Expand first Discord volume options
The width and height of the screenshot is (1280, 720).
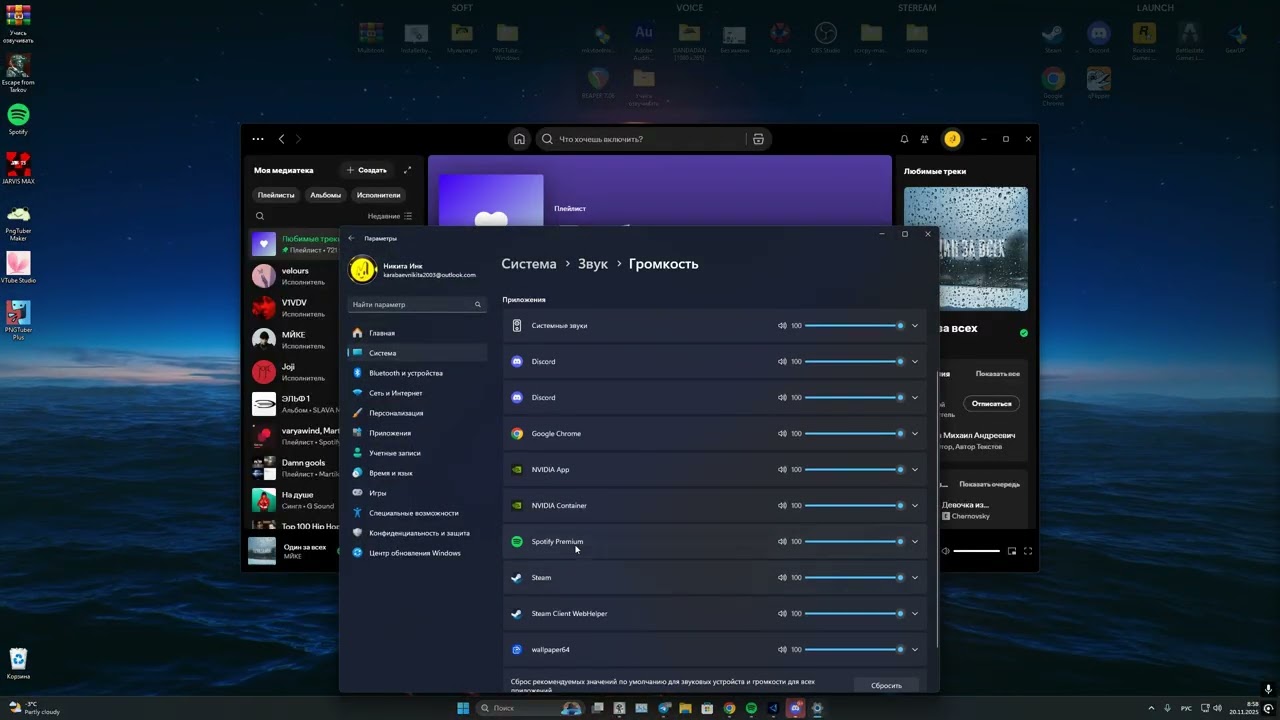tap(914, 362)
